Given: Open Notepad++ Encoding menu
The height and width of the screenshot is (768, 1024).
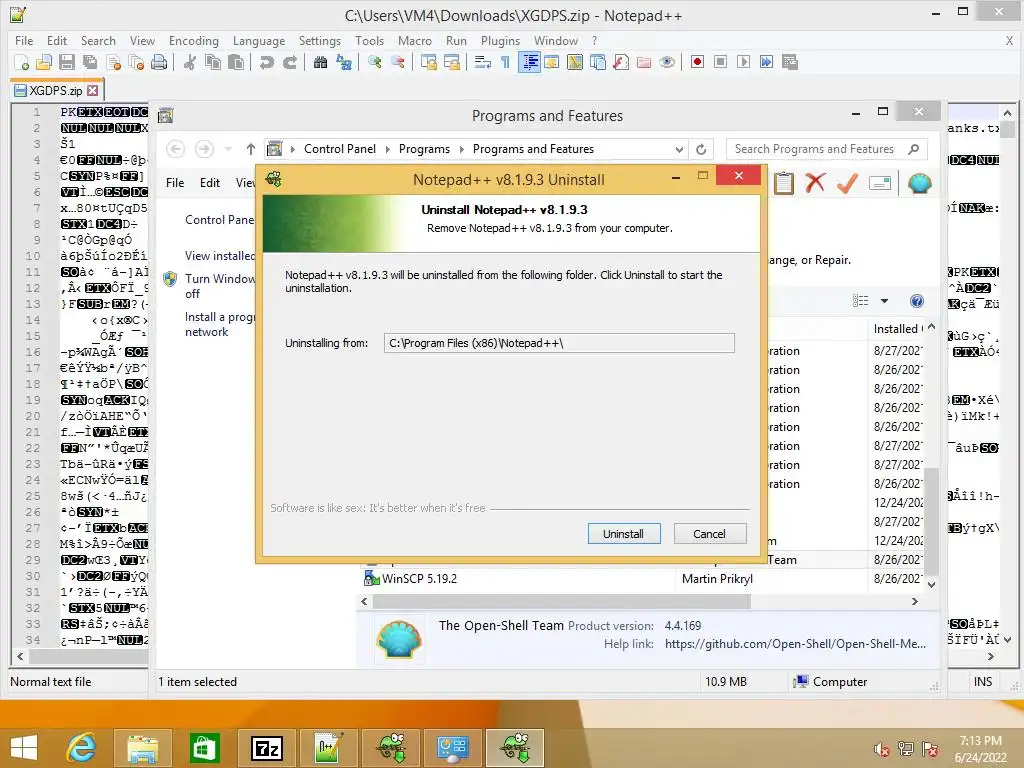Looking at the screenshot, I should coord(194,40).
